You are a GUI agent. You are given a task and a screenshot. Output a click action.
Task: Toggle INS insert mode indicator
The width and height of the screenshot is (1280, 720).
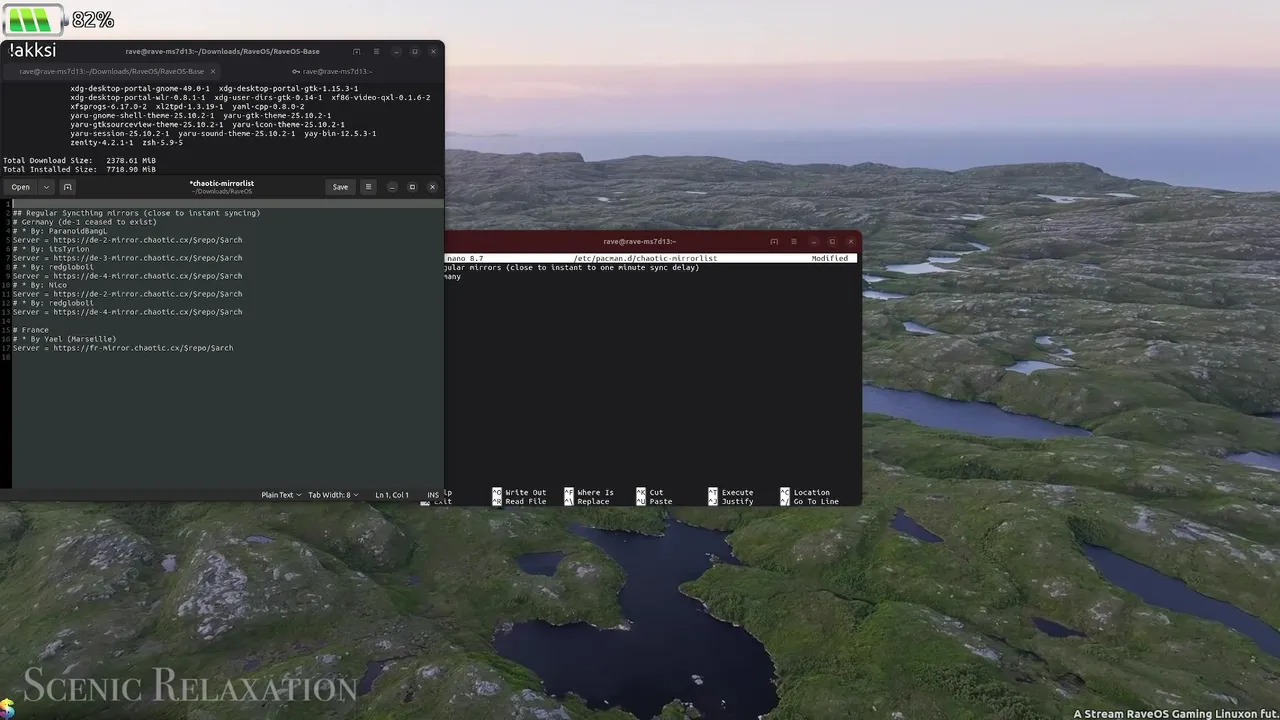coord(432,495)
